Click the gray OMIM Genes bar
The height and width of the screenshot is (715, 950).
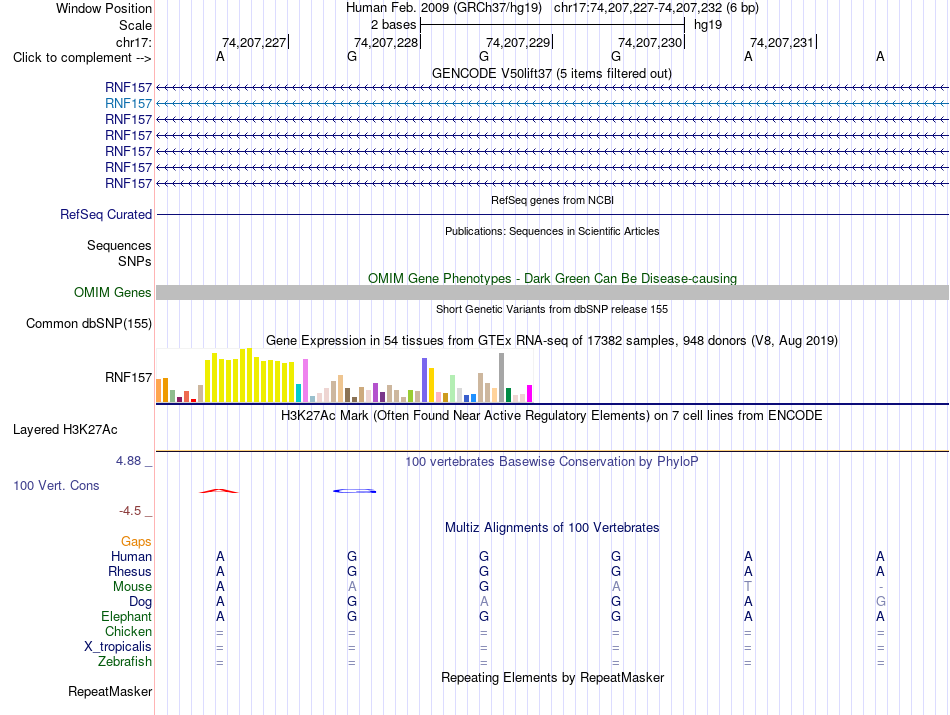[552, 293]
